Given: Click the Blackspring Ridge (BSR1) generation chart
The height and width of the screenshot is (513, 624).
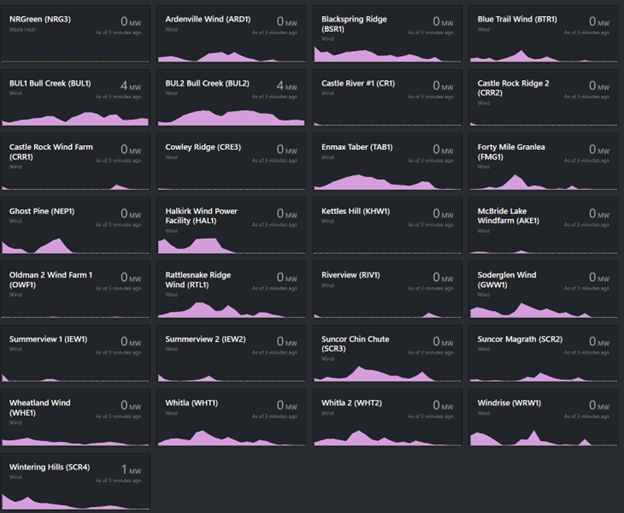Looking at the screenshot, I should pos(386,53).
